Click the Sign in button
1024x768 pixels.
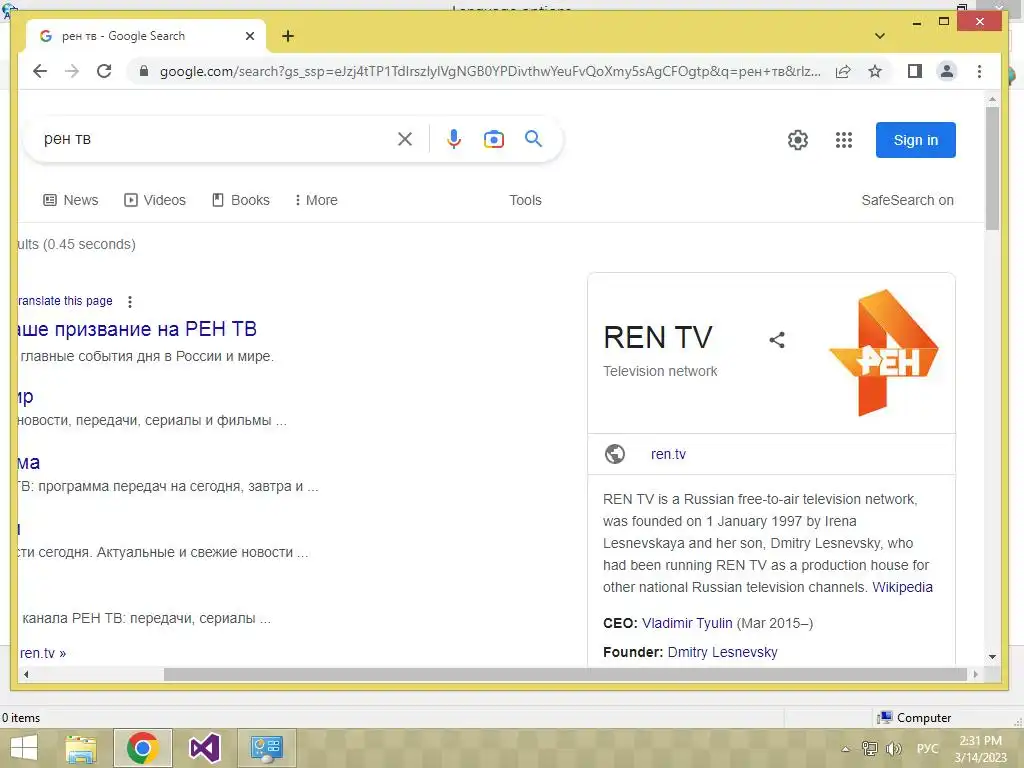(x=916, y=140)
